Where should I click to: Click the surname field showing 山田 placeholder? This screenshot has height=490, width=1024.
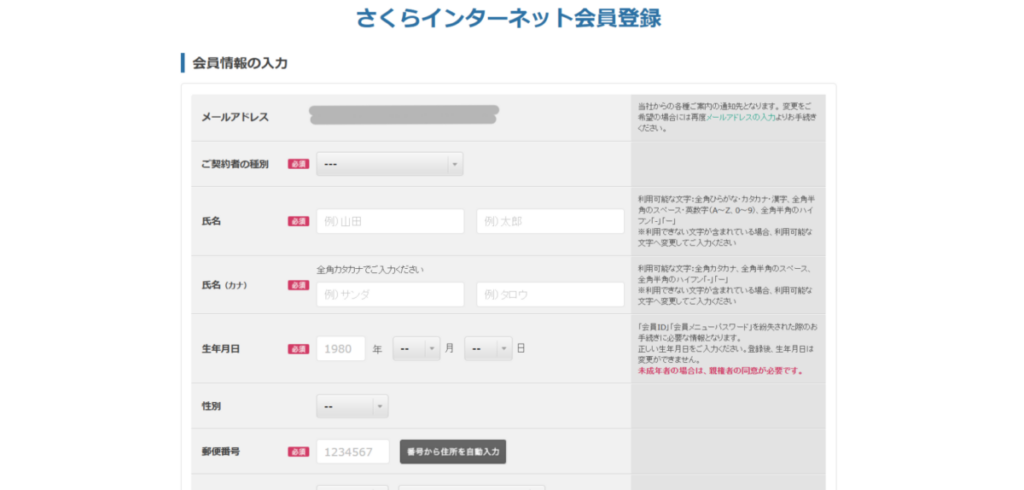(x=390, y=221)
